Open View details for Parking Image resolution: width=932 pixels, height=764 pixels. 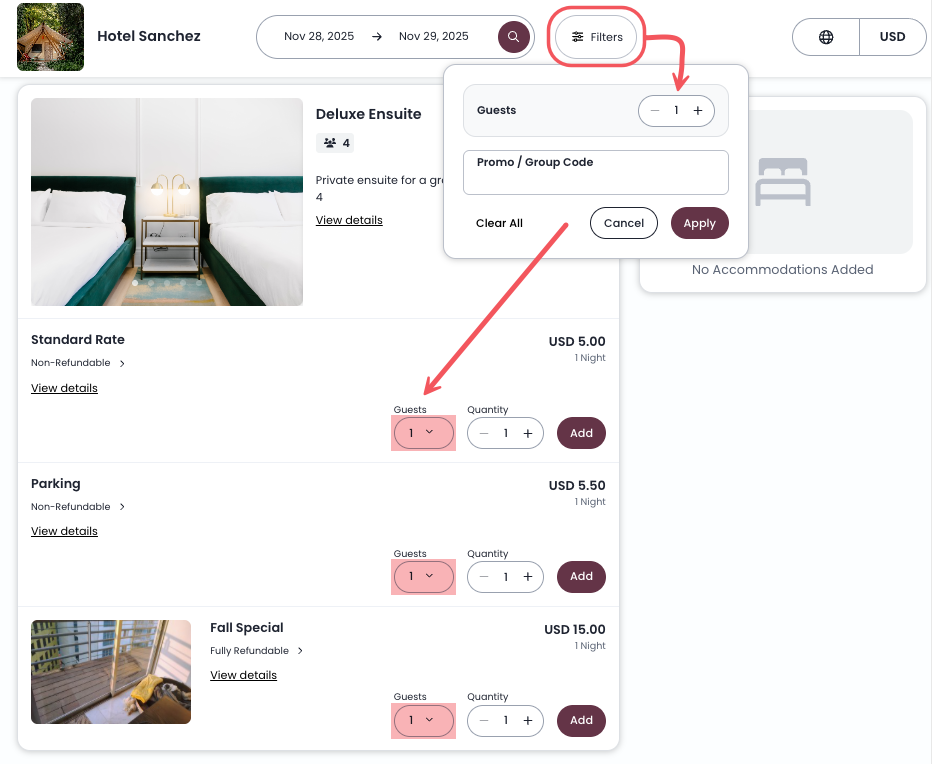point(64,531)
